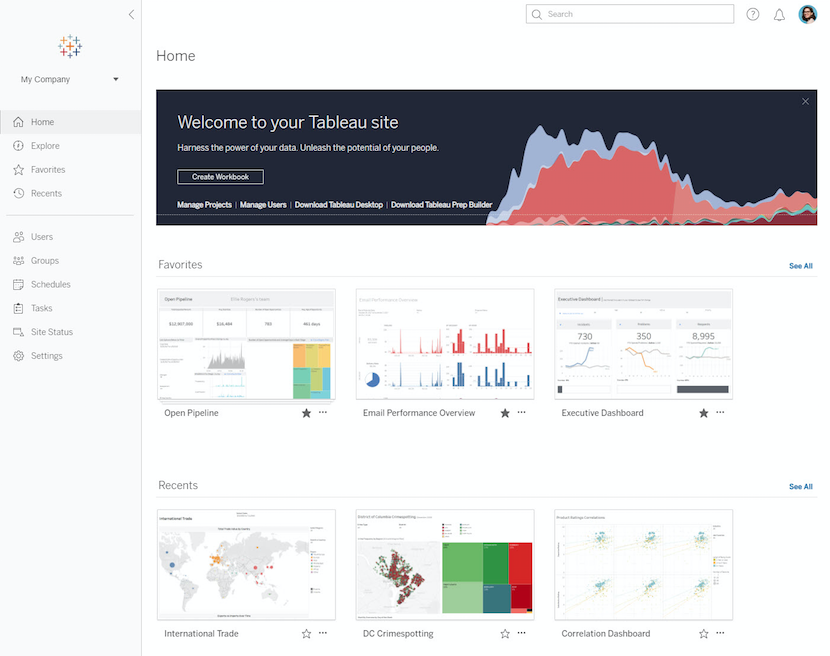Screen dimensions: 830x656
Task: Click the Email Performance Overview title
Action: click(x=419, y=413)
